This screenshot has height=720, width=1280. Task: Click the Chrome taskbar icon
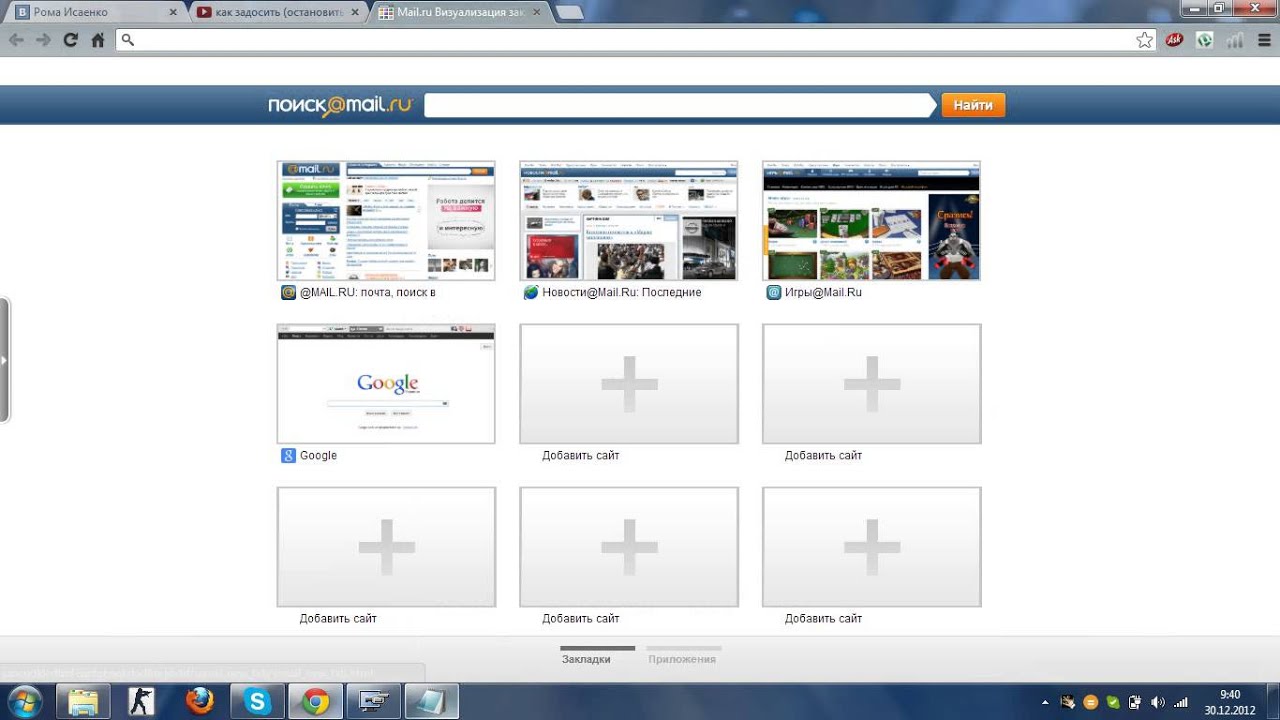click(x=315, y=702)
